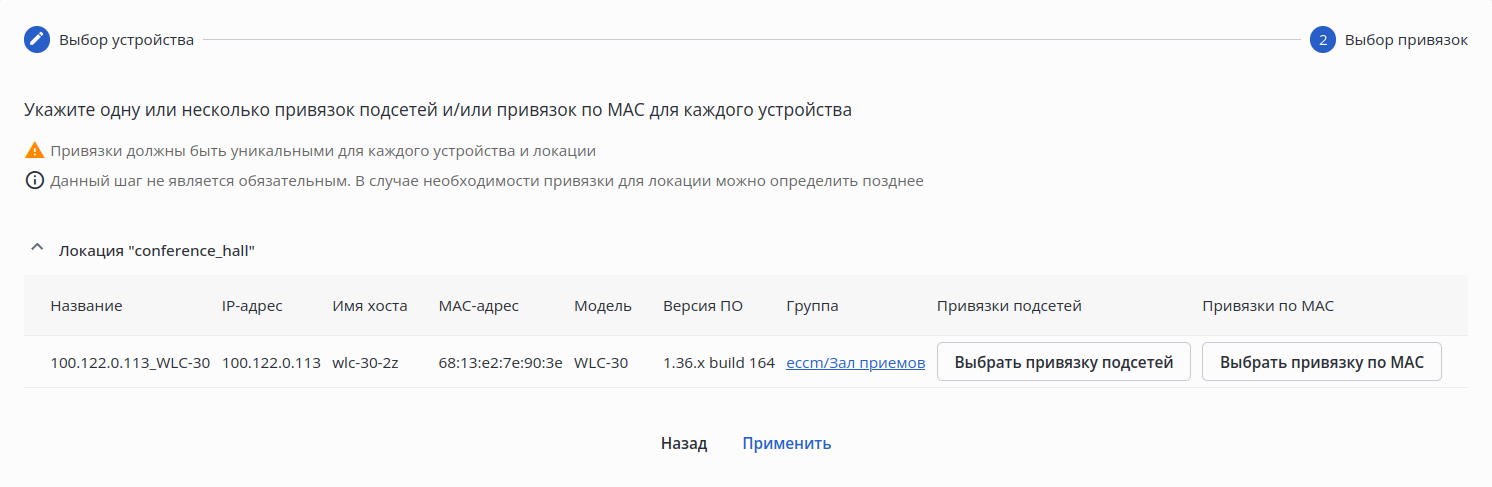Select the device name cell "100.122.0.113_WLC-30"
This screenshot has height=487, width=1492.
pyautogui.click(x=130, y=362)
